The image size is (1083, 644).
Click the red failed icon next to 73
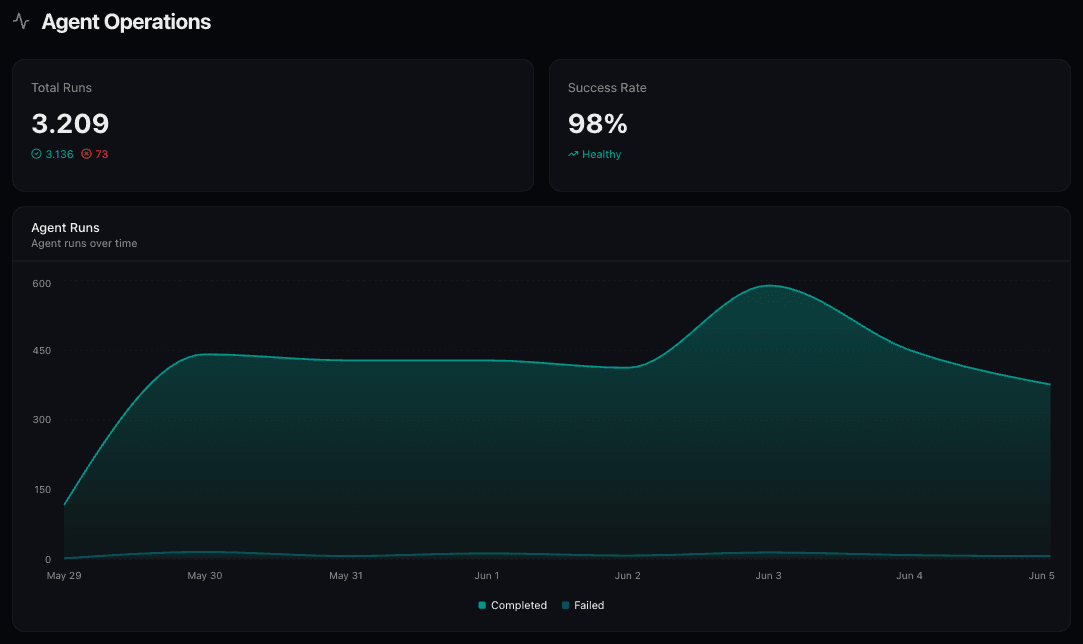(x=86, y=154)
